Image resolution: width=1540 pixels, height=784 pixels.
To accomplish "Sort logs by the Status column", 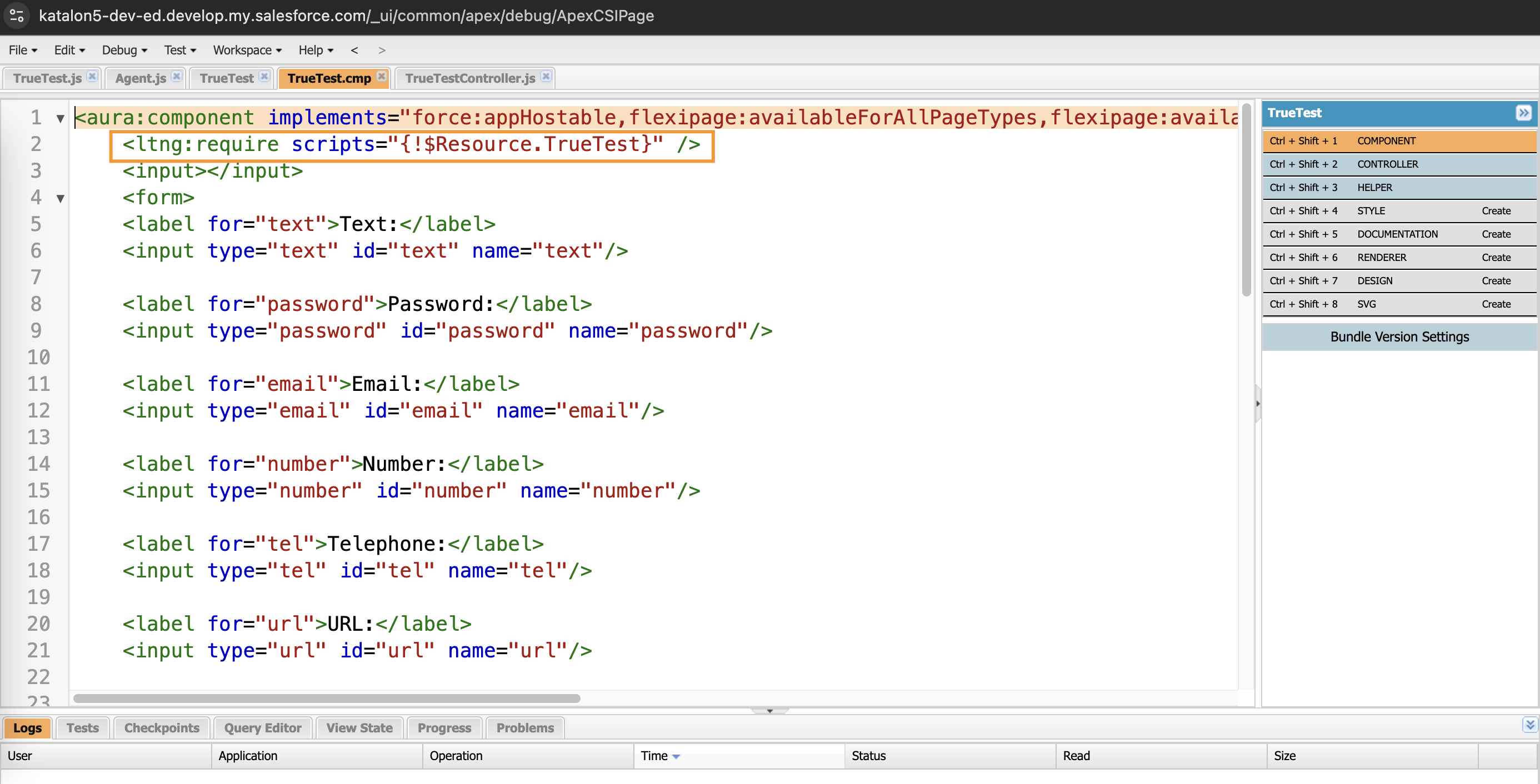I will (x=950, y=756).
